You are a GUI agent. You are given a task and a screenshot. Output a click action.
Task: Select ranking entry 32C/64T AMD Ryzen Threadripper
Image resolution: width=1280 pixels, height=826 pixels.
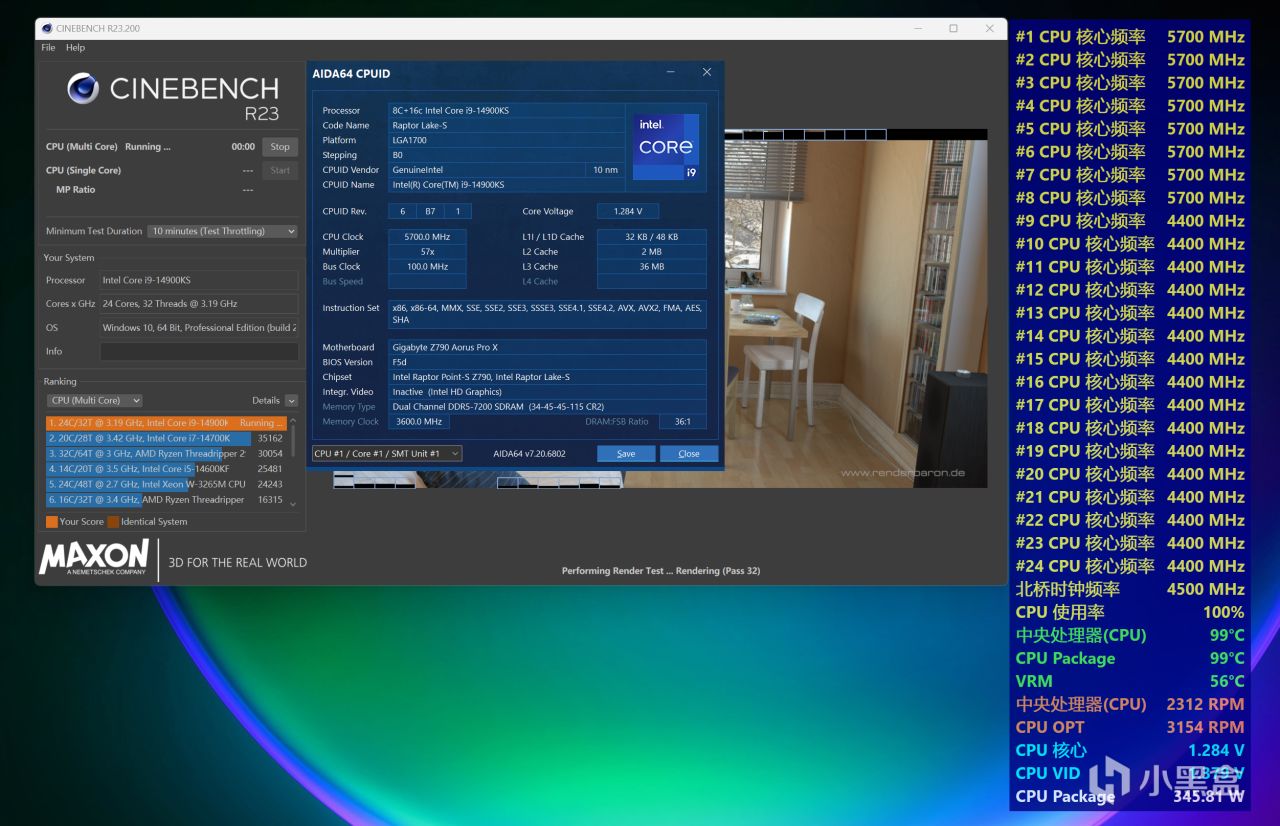coord(166,453)
